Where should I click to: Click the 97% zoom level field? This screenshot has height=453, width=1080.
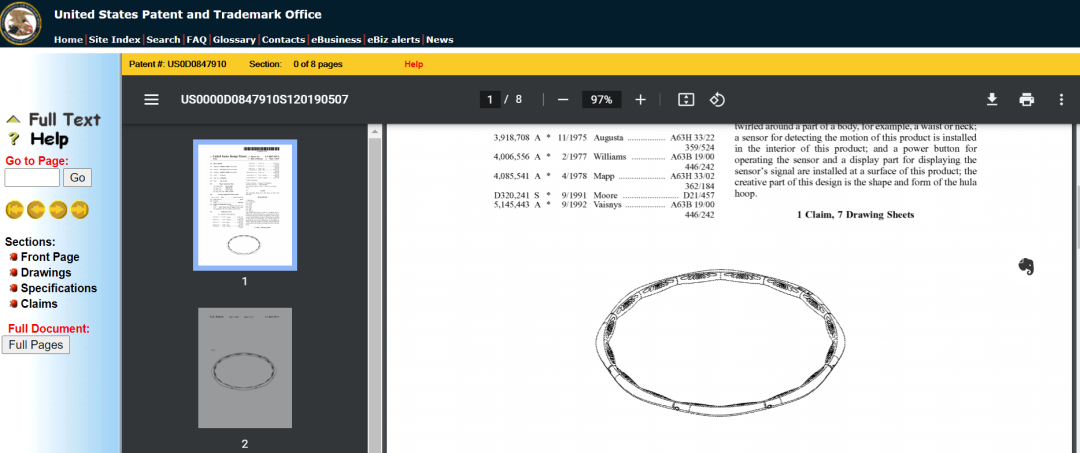pos(601,100)
